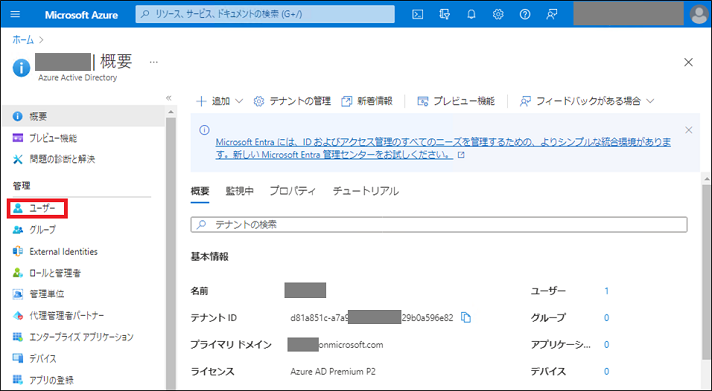Open 問題の診断と解決 in the sidebar
This screenshot has width=712, height=391.
click(54, 159)
